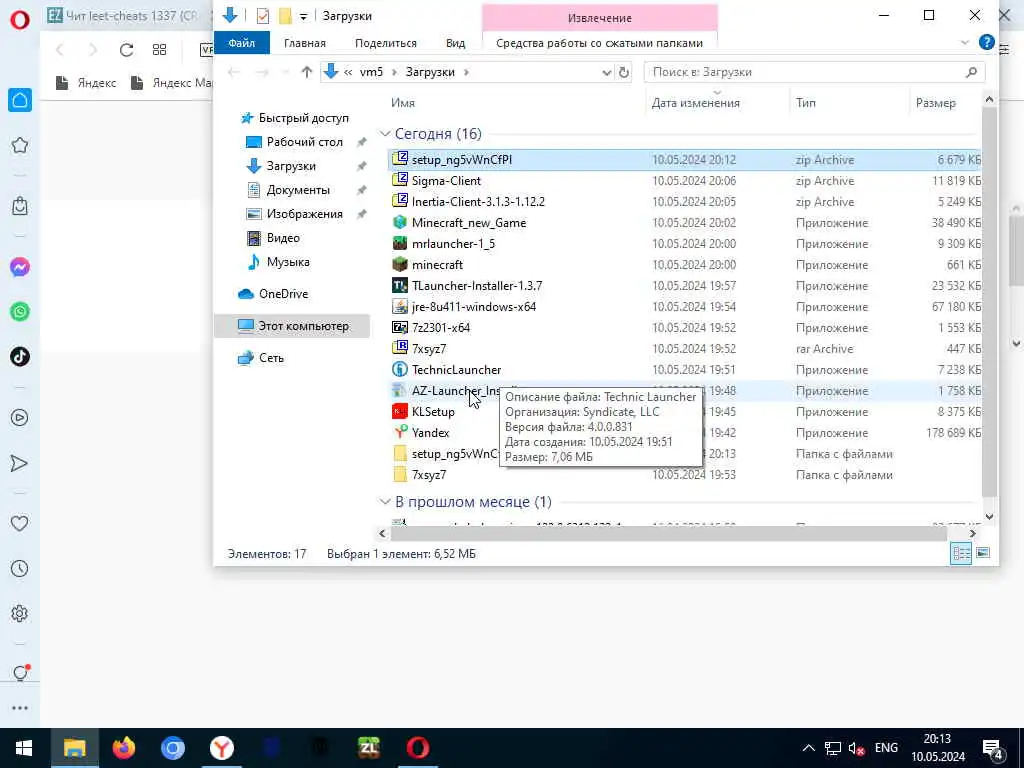This screenshot has height=768, width=1024.
Task: Open Opera bookmarks star sidebar icon
Action: [20, 145]
